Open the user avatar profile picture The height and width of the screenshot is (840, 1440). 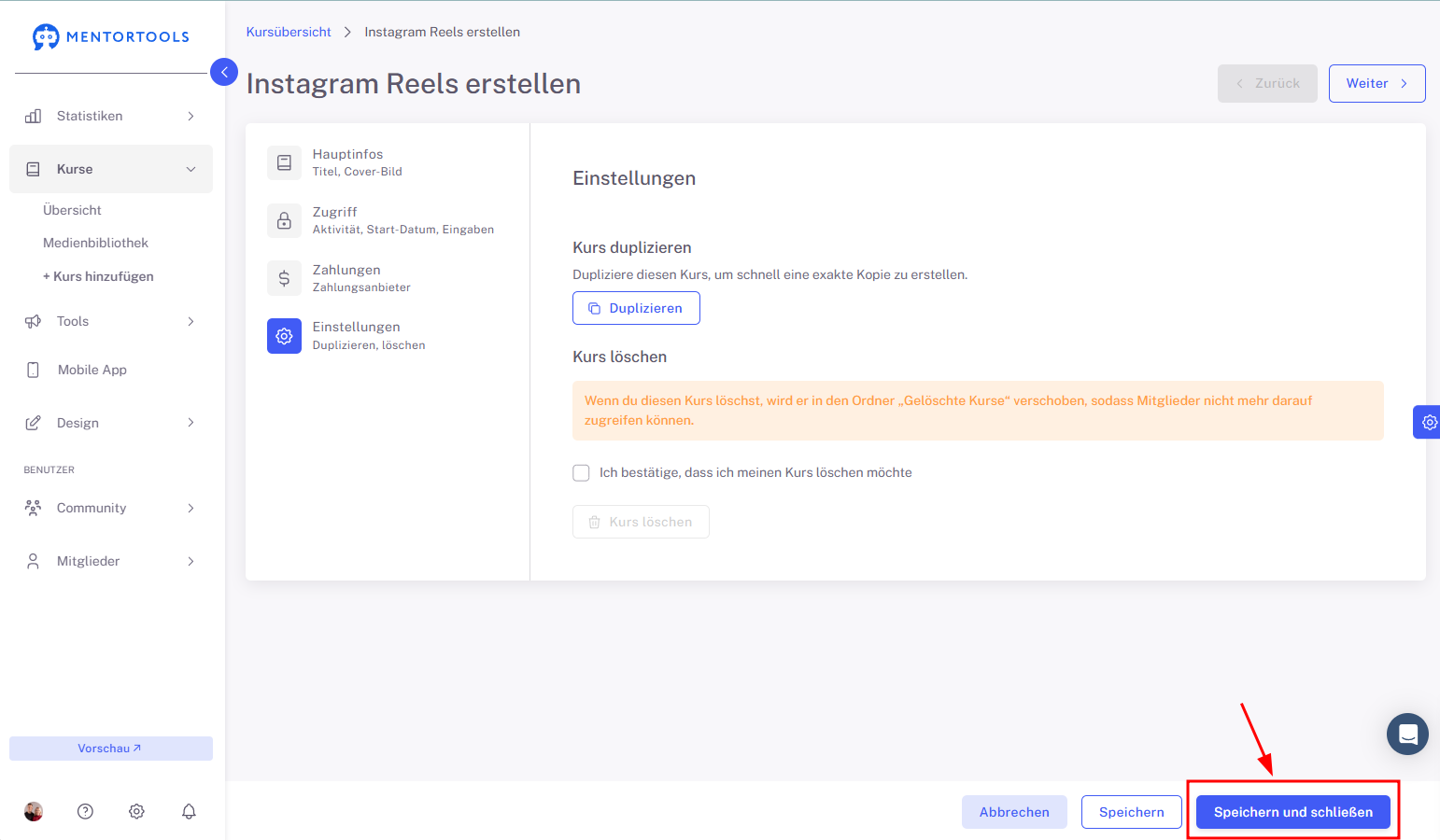34,811
